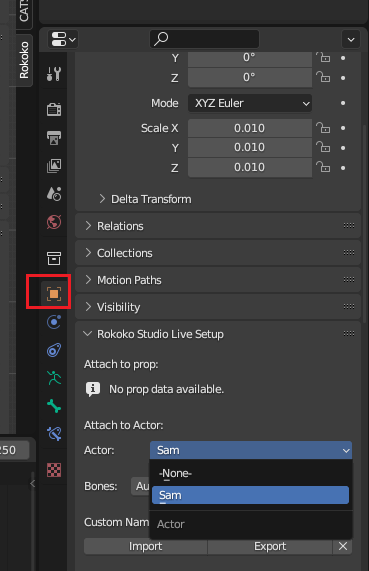Open the Render properties tab
Screen dimensions: 369x571
click(x=54, y=109)
